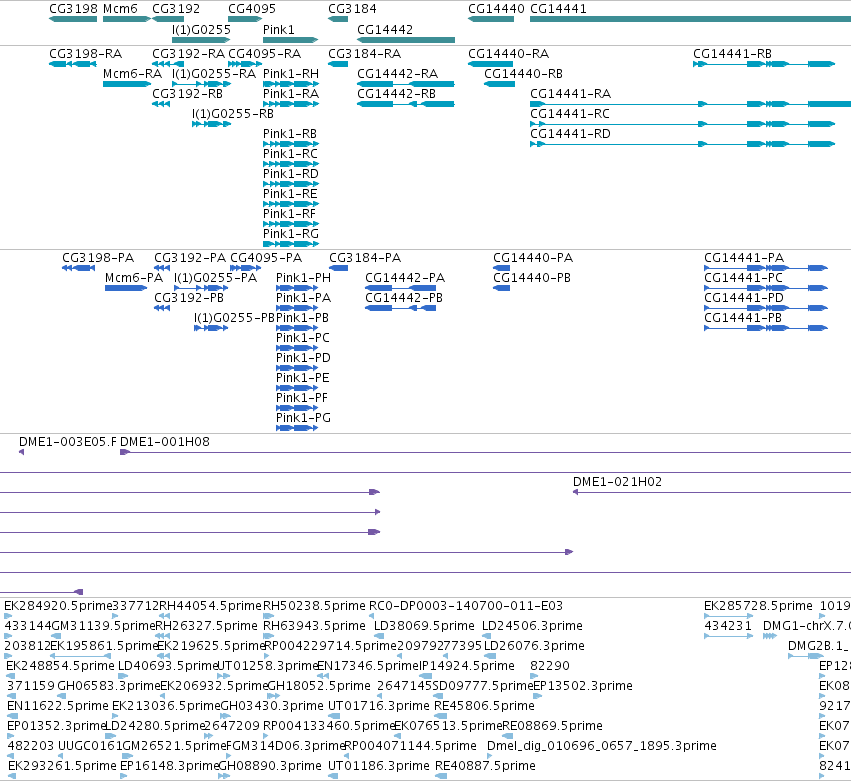Open the Pink1 gene feature label
851x781 pixels.
[278, 29]
